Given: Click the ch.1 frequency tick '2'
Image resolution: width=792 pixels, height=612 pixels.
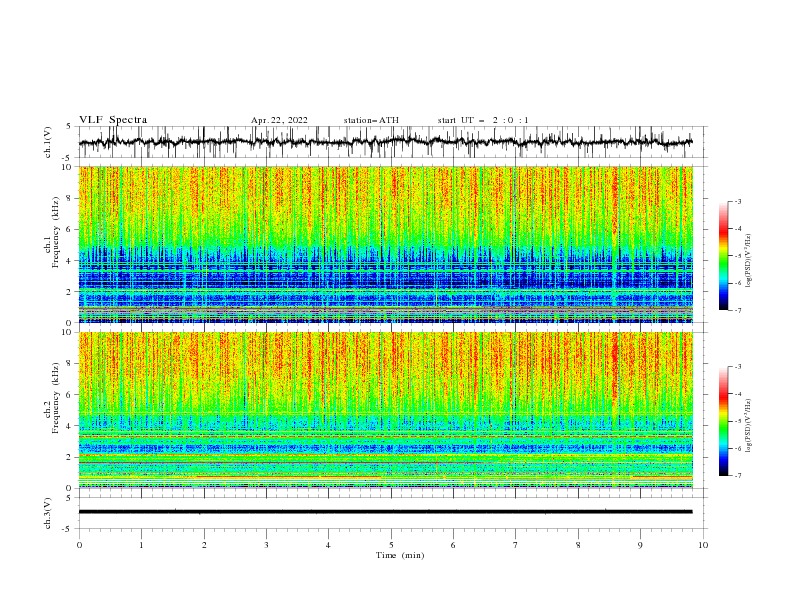Looking at the screenshot, I should 70,292.
